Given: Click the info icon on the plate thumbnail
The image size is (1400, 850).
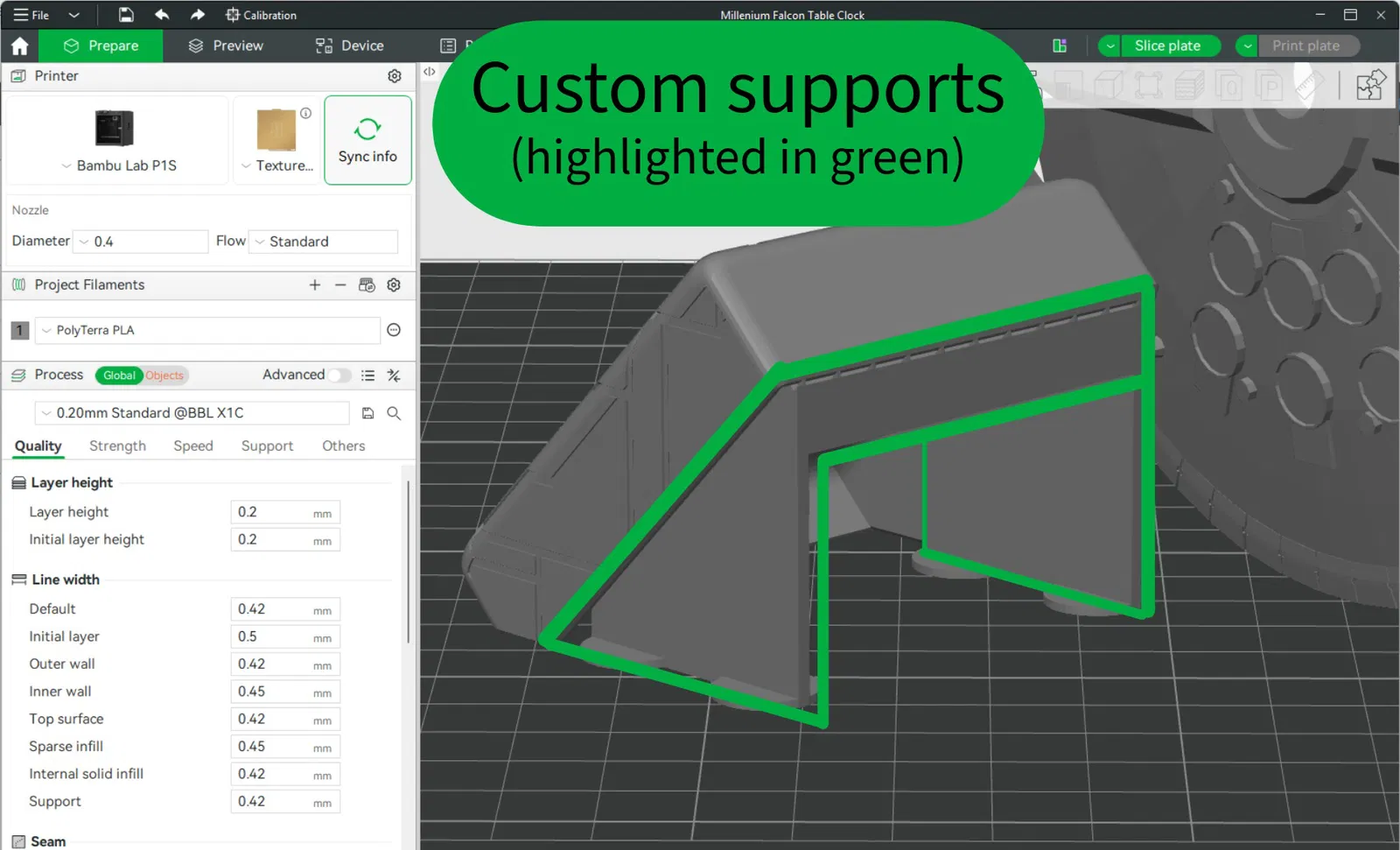Looking at the screenshot, I should click(306, 113).
